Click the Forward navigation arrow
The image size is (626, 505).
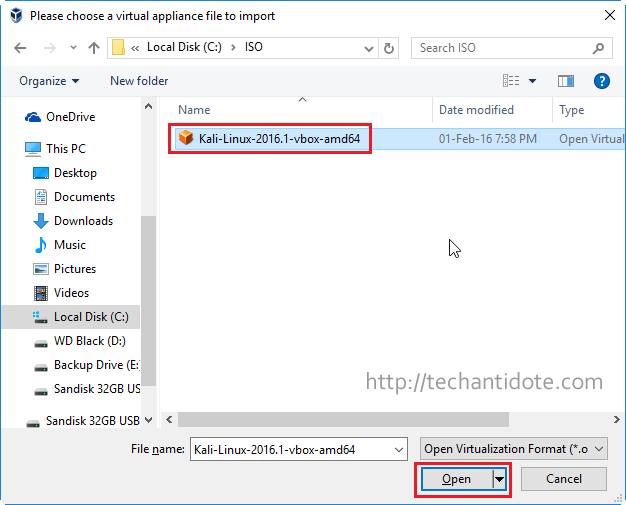(50, 48)
